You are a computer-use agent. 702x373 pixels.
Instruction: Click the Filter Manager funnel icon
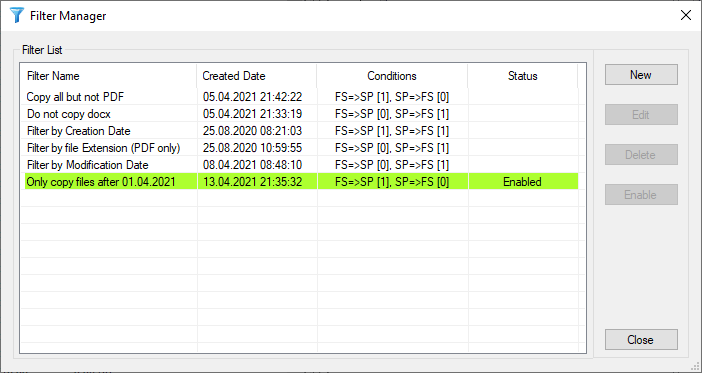(x=16, y=16)
